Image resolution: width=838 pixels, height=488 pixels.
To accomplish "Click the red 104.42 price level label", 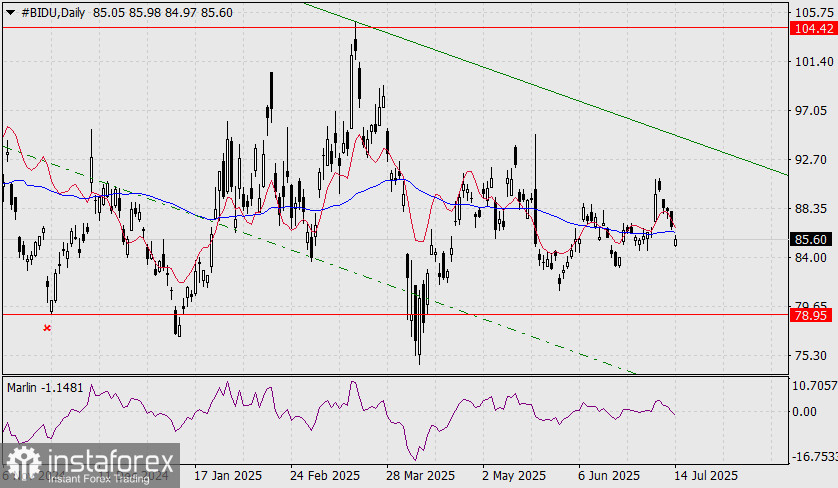I will point(813,28).
